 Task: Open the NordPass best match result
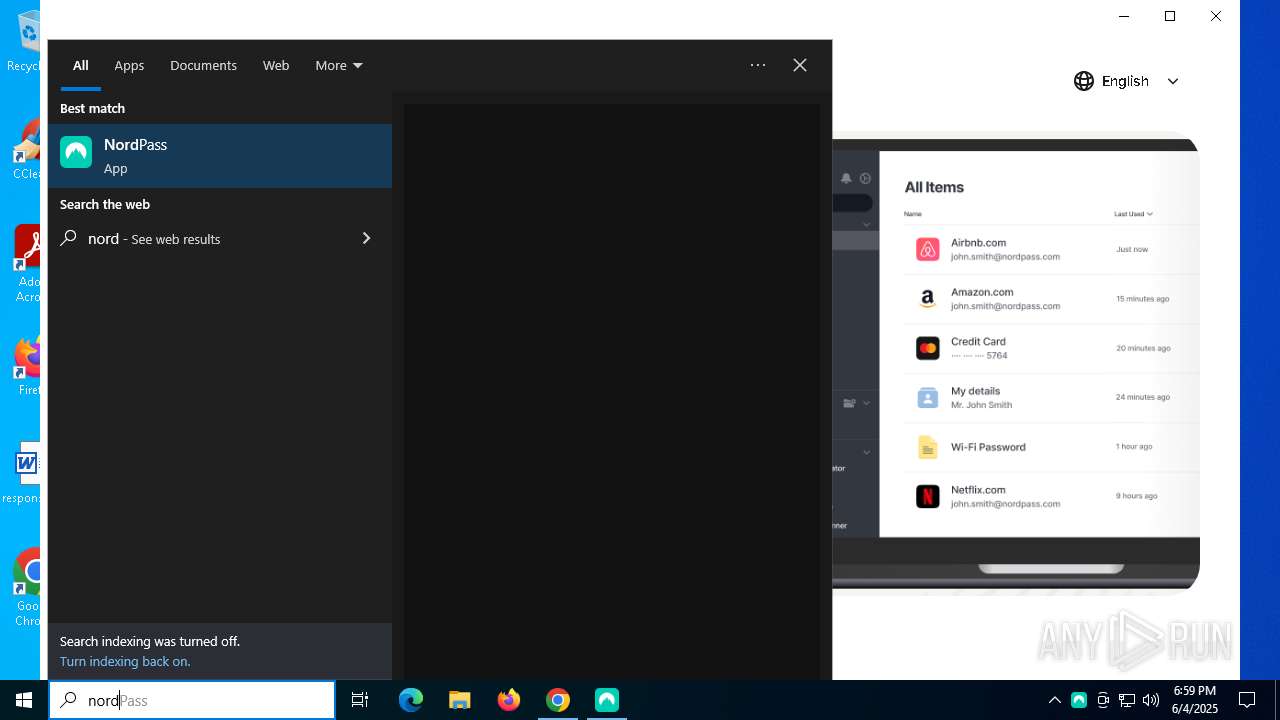point(220,156)
